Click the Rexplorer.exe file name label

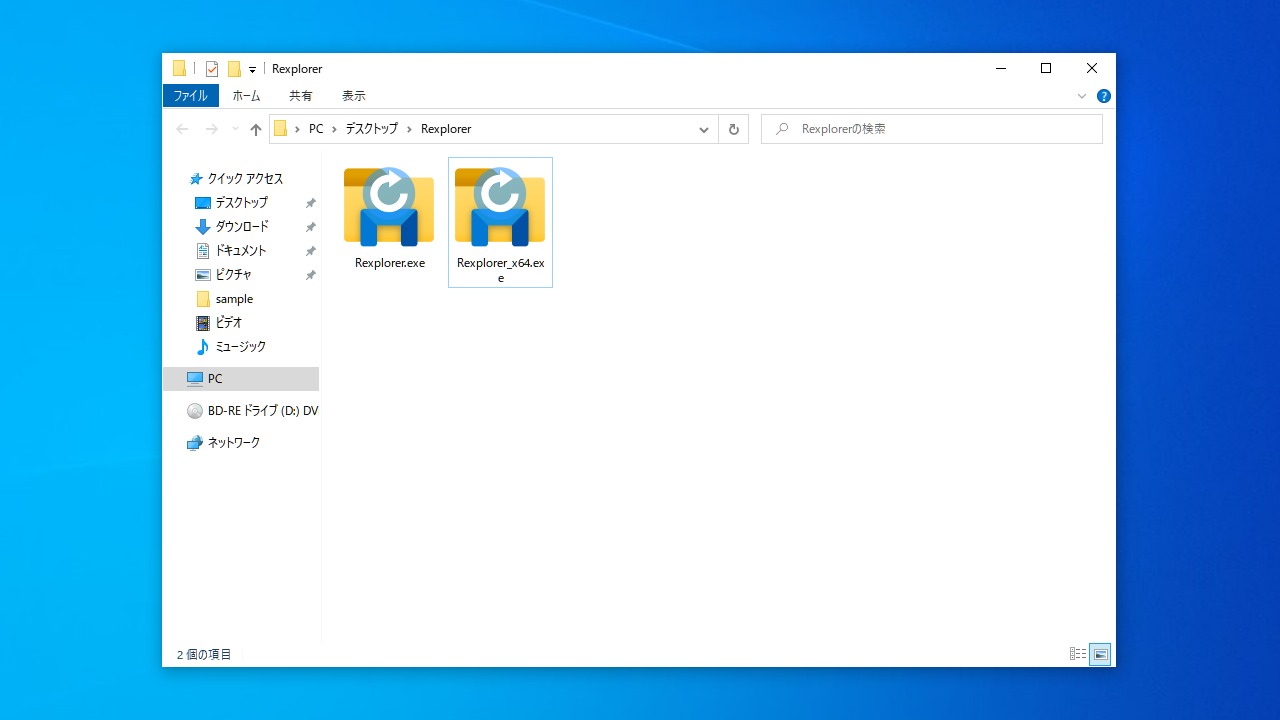(x=390, y=263)
